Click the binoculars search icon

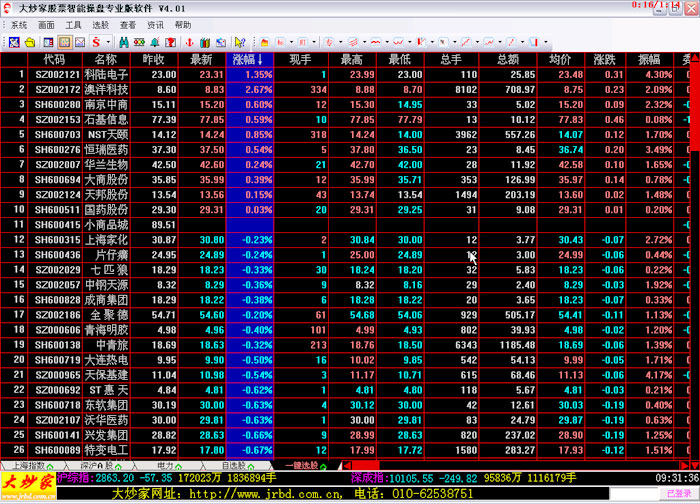point(124,42)
